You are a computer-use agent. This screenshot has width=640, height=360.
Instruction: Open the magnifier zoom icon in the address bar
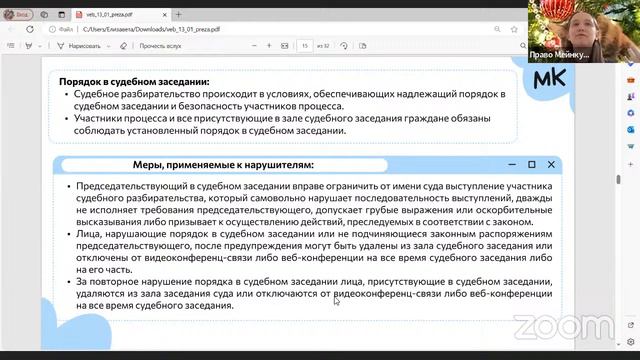coord(497,29)
